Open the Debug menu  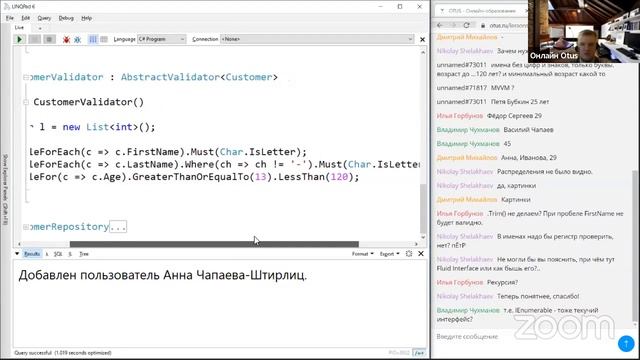[x=66, y=18]
